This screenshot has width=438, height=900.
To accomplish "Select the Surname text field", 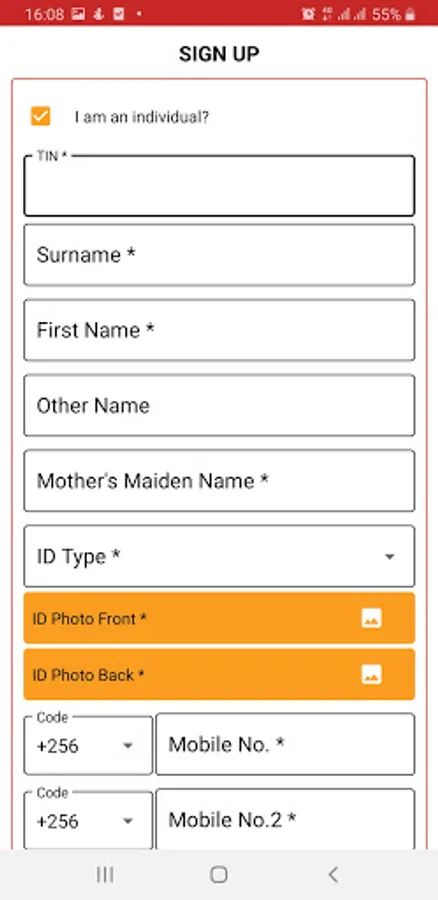I will tap(219, 255).
